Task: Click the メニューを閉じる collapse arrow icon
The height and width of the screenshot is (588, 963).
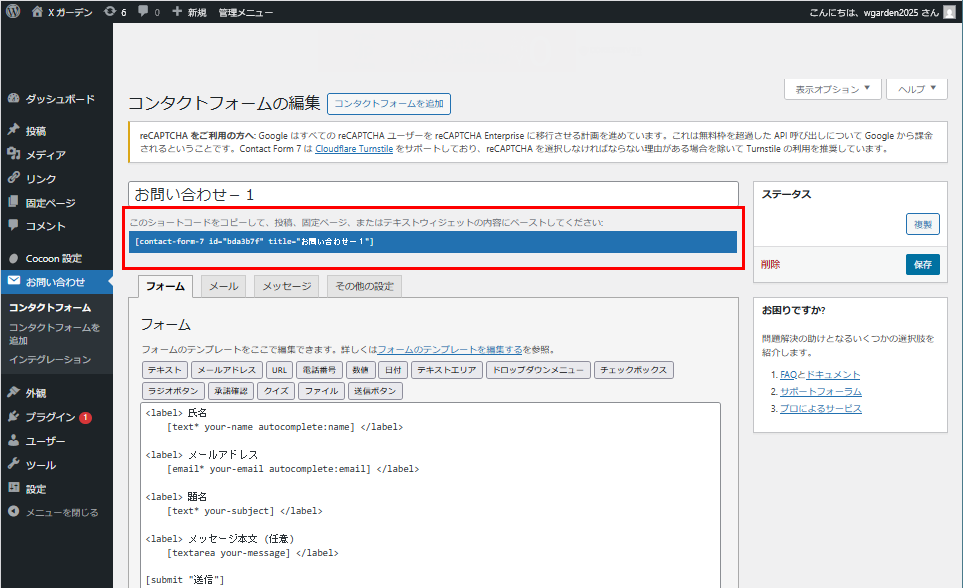Action: tap(14, 511)
